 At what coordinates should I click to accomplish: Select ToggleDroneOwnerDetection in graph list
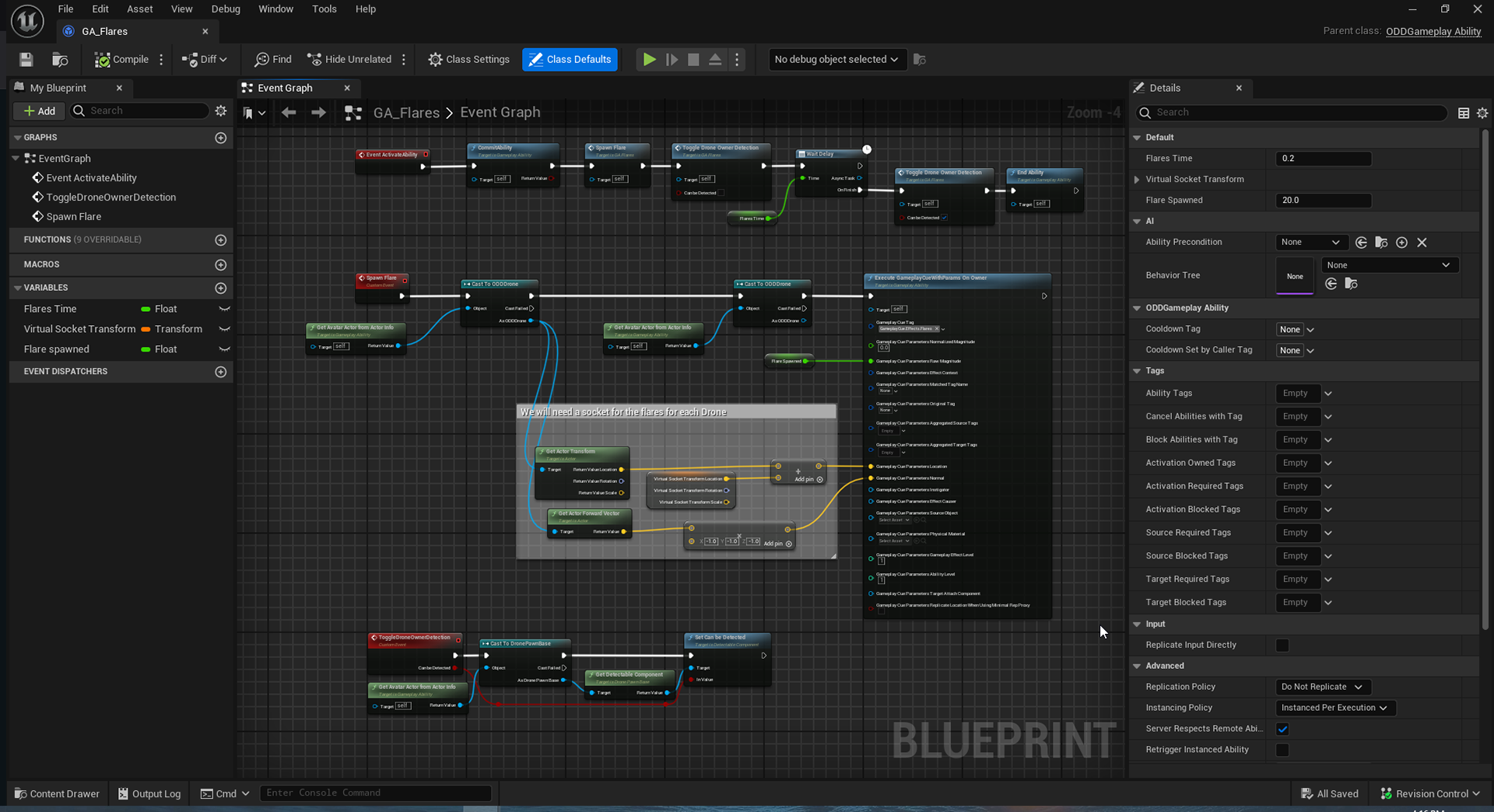point(111,198)
